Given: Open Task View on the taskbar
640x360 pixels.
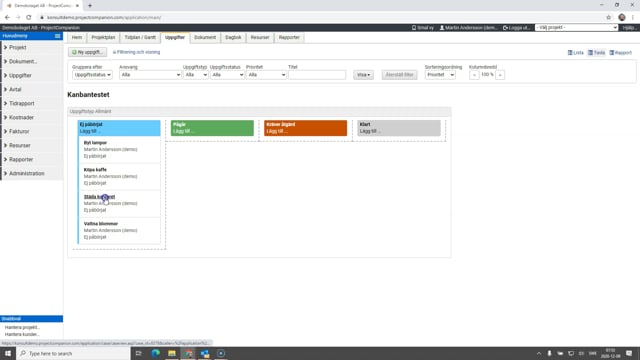Looking at the screenshot, I should point(138,353).
